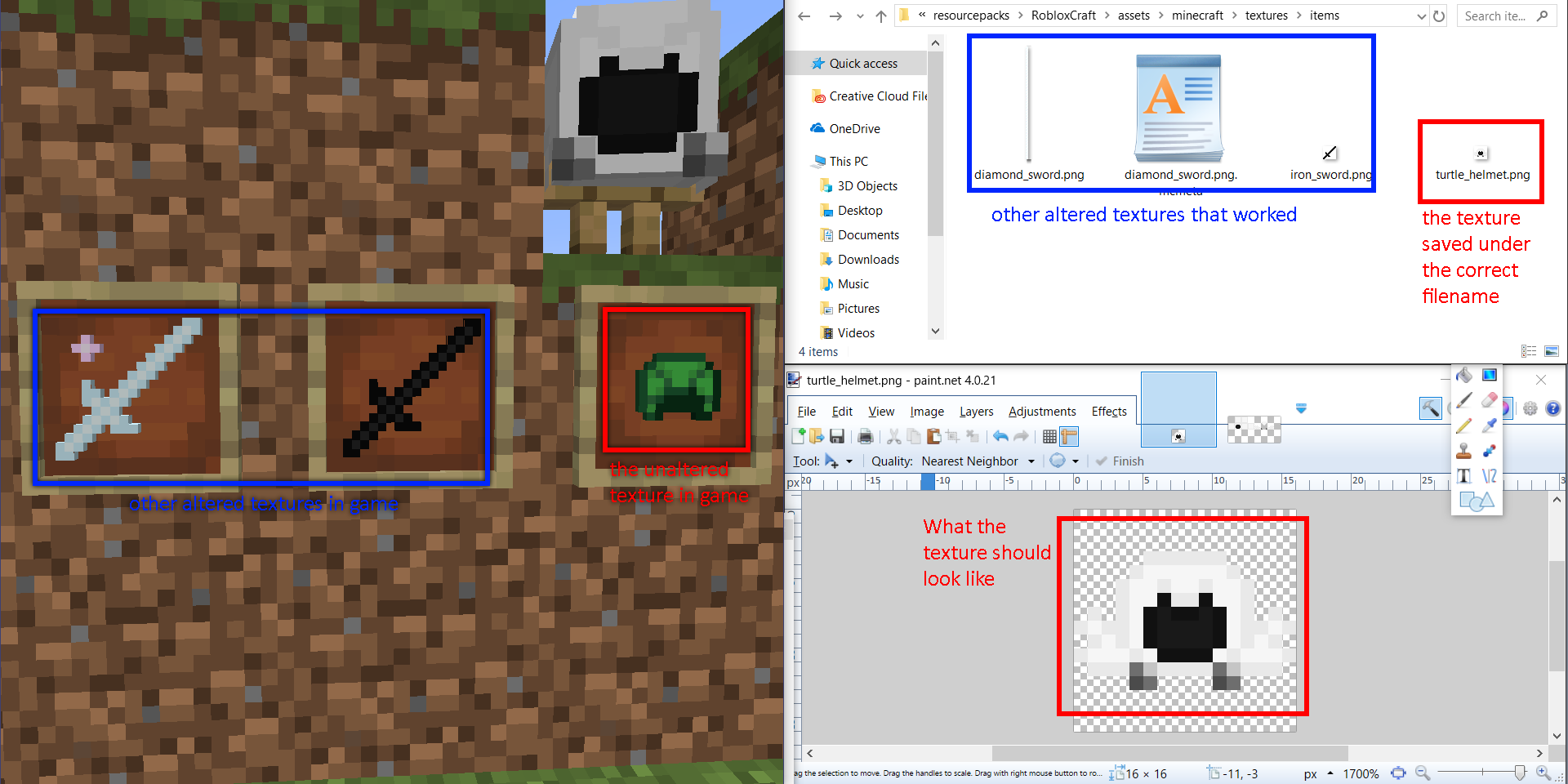Click the Explorer search box
Image resolution: width=1568 pixels, height=784 pixels.
[x=1507, y=16]
